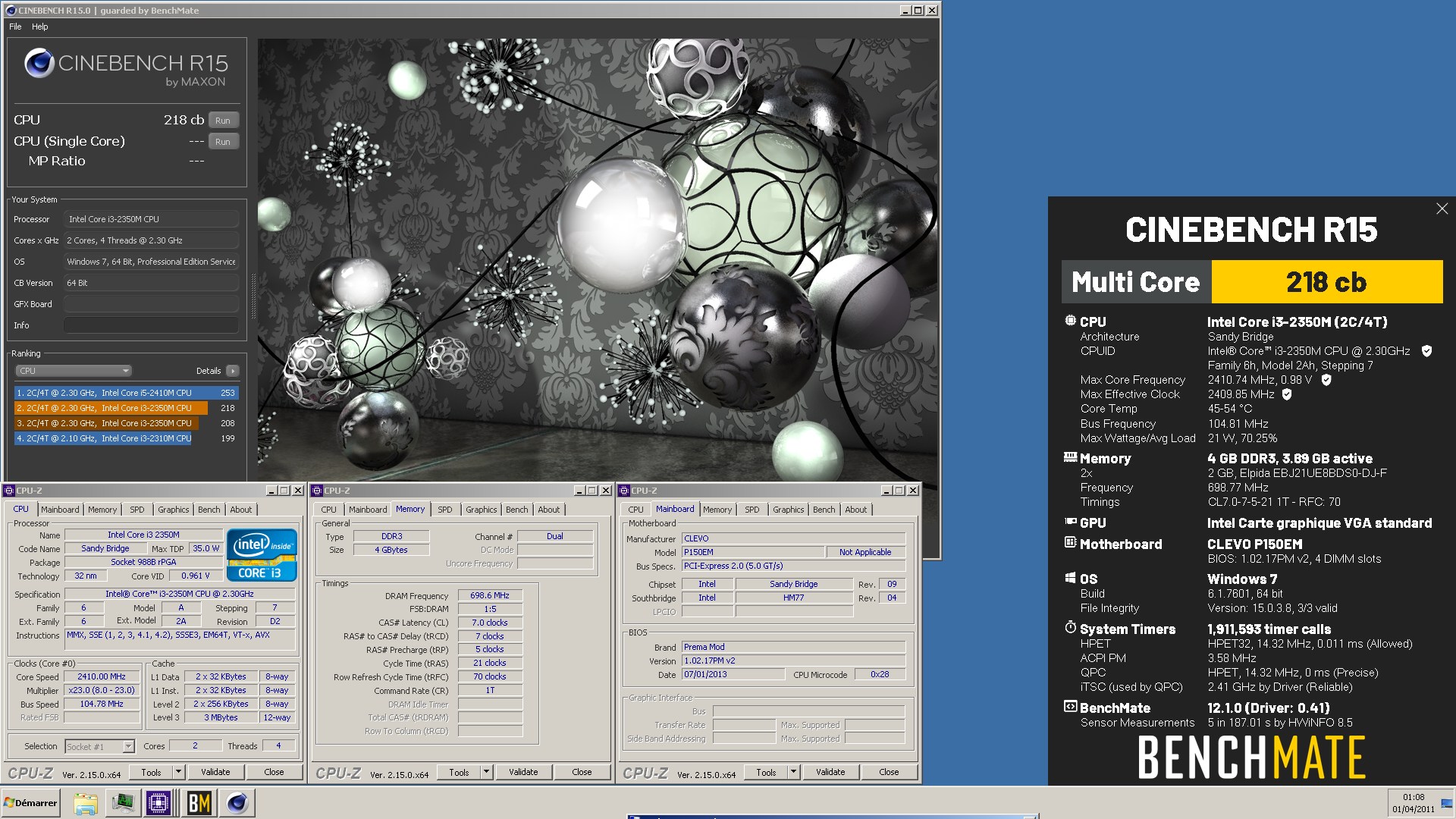1456x819 pixels.
Task: Click Tools button in right CPU-Z window
Action: coord(766,772)
